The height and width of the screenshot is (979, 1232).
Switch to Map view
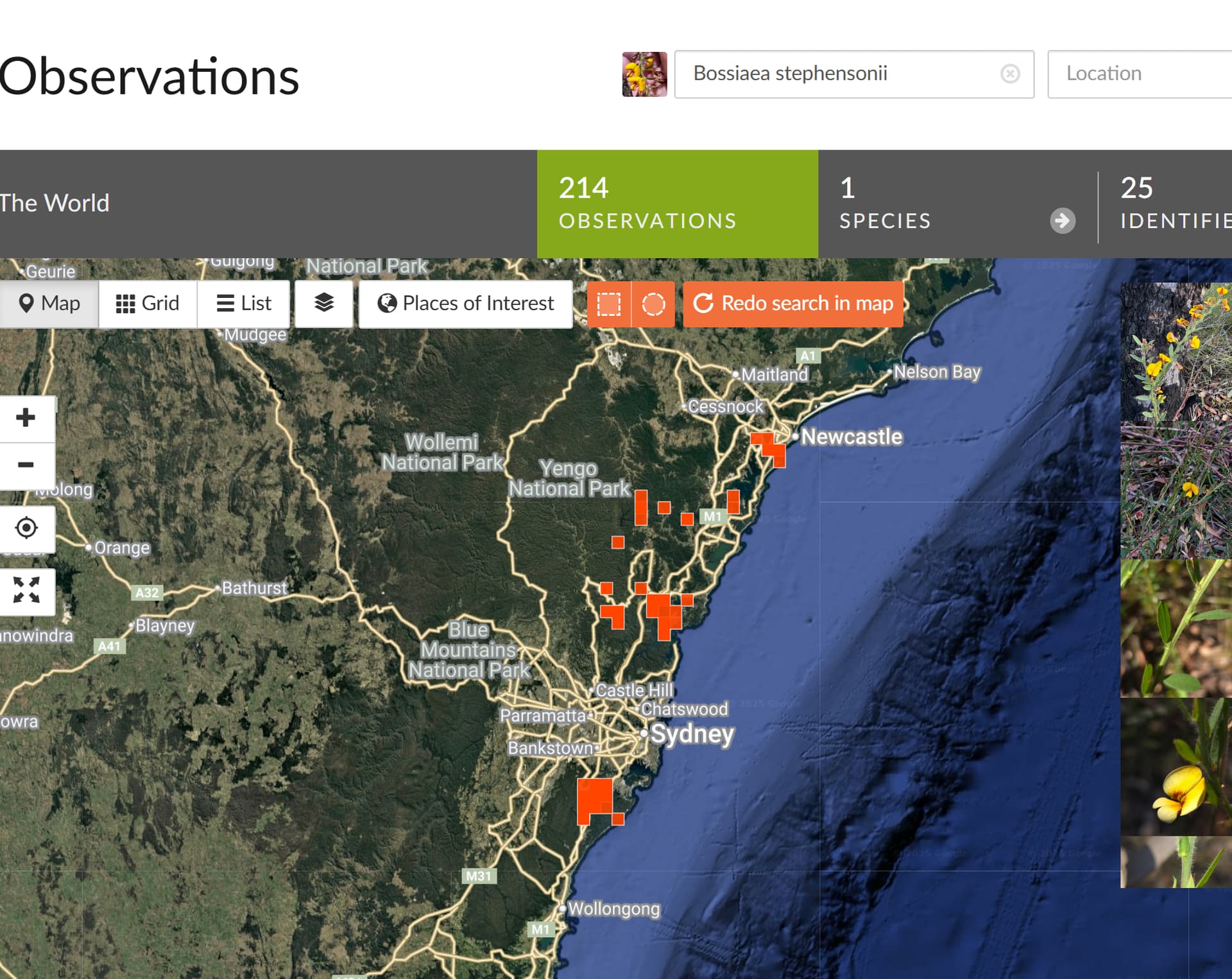(x=50, y=303)
